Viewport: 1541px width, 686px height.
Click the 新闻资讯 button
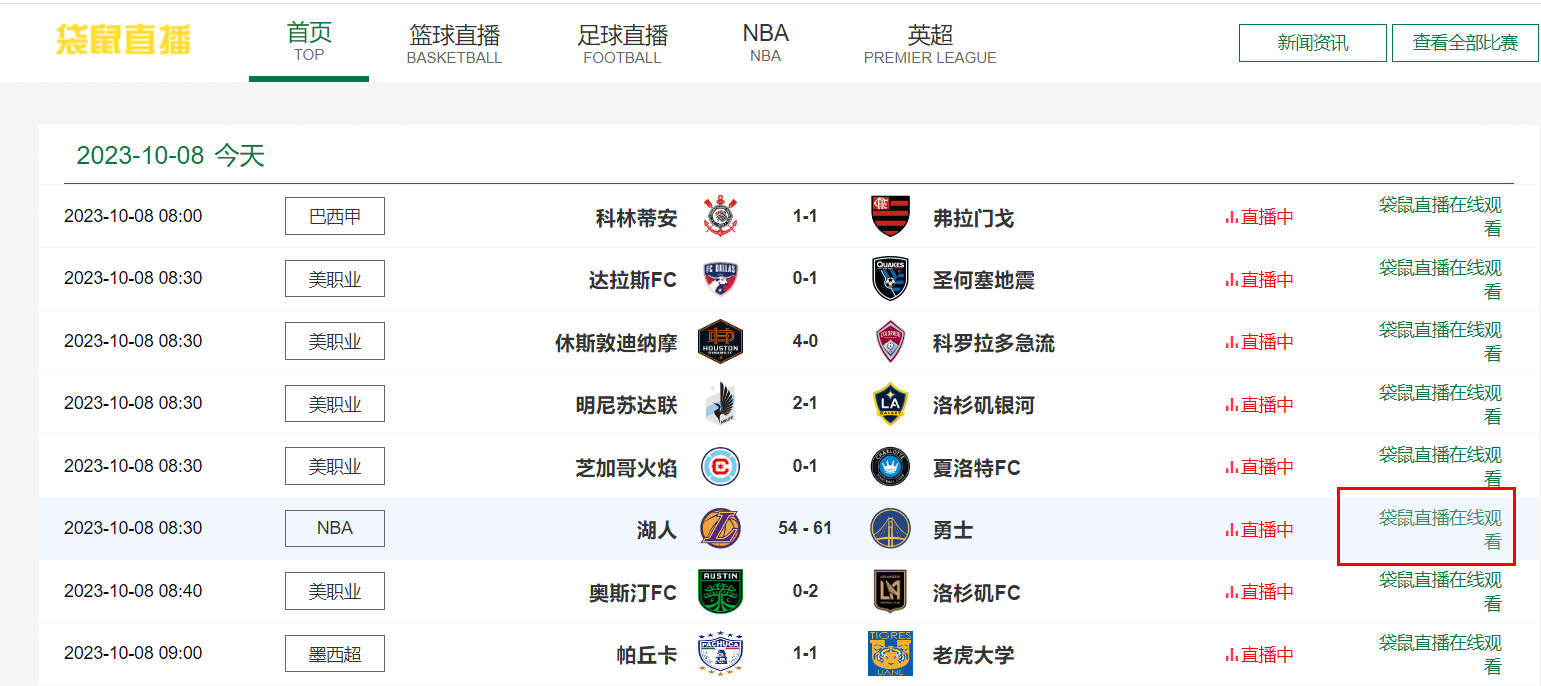click(1313, 43)
